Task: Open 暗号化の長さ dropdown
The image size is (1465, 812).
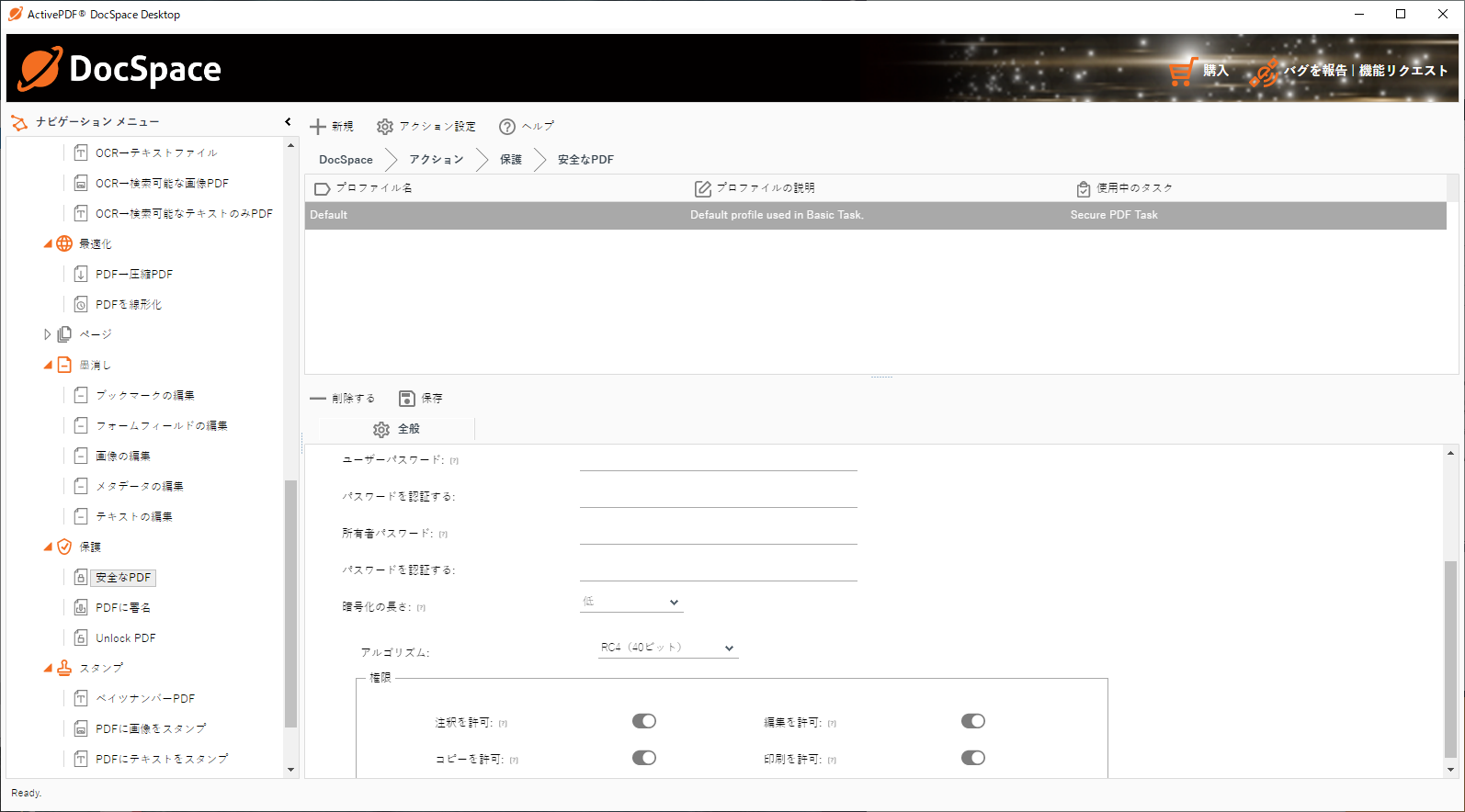Action: (631, 602)
